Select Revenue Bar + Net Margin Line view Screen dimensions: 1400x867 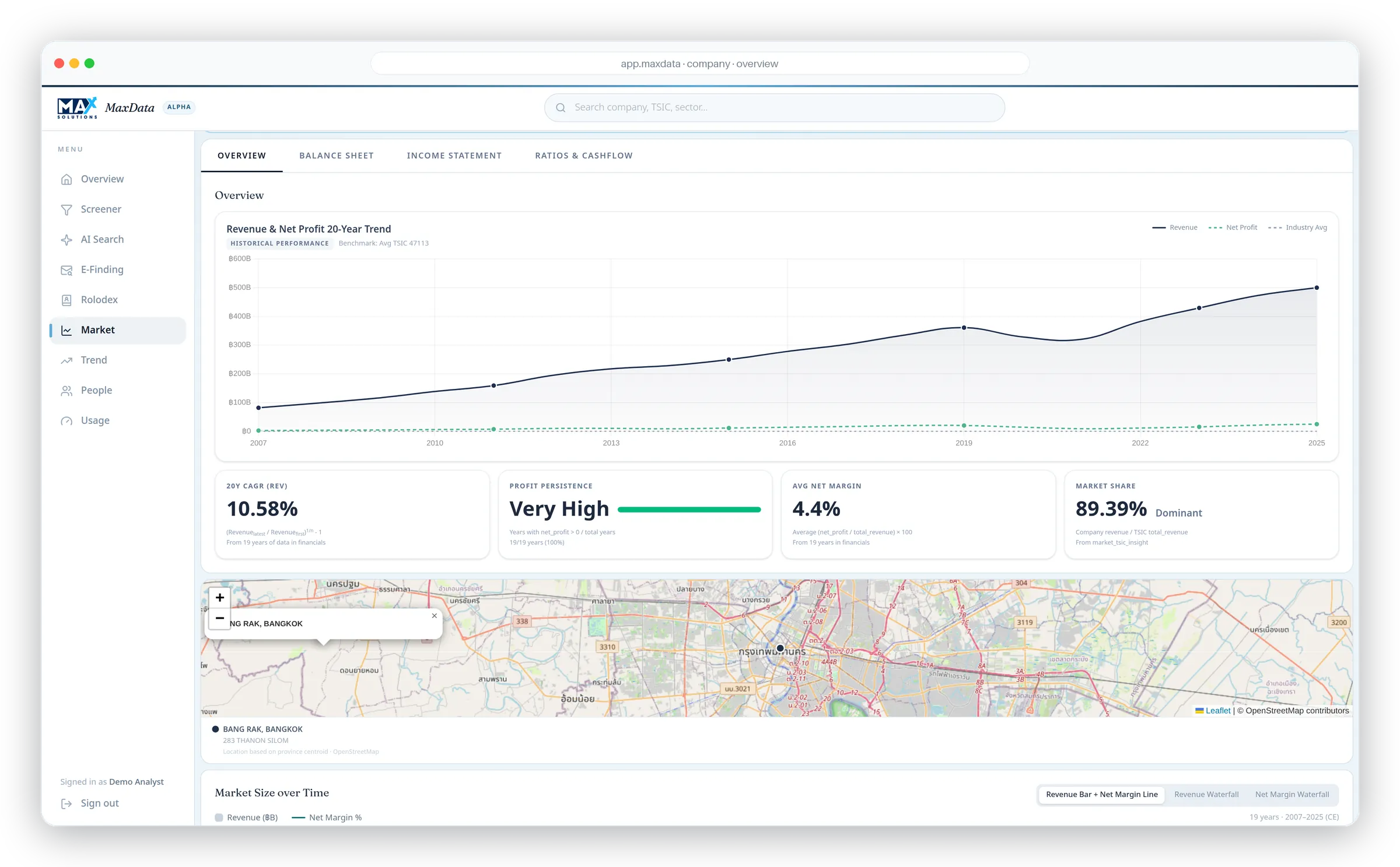coord(1101,795)
